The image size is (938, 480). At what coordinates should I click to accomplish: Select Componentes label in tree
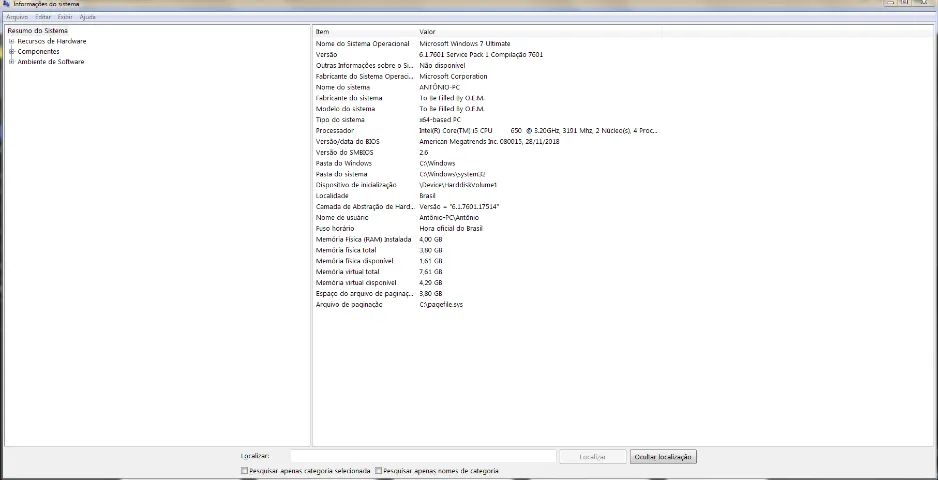click(38, 51)
